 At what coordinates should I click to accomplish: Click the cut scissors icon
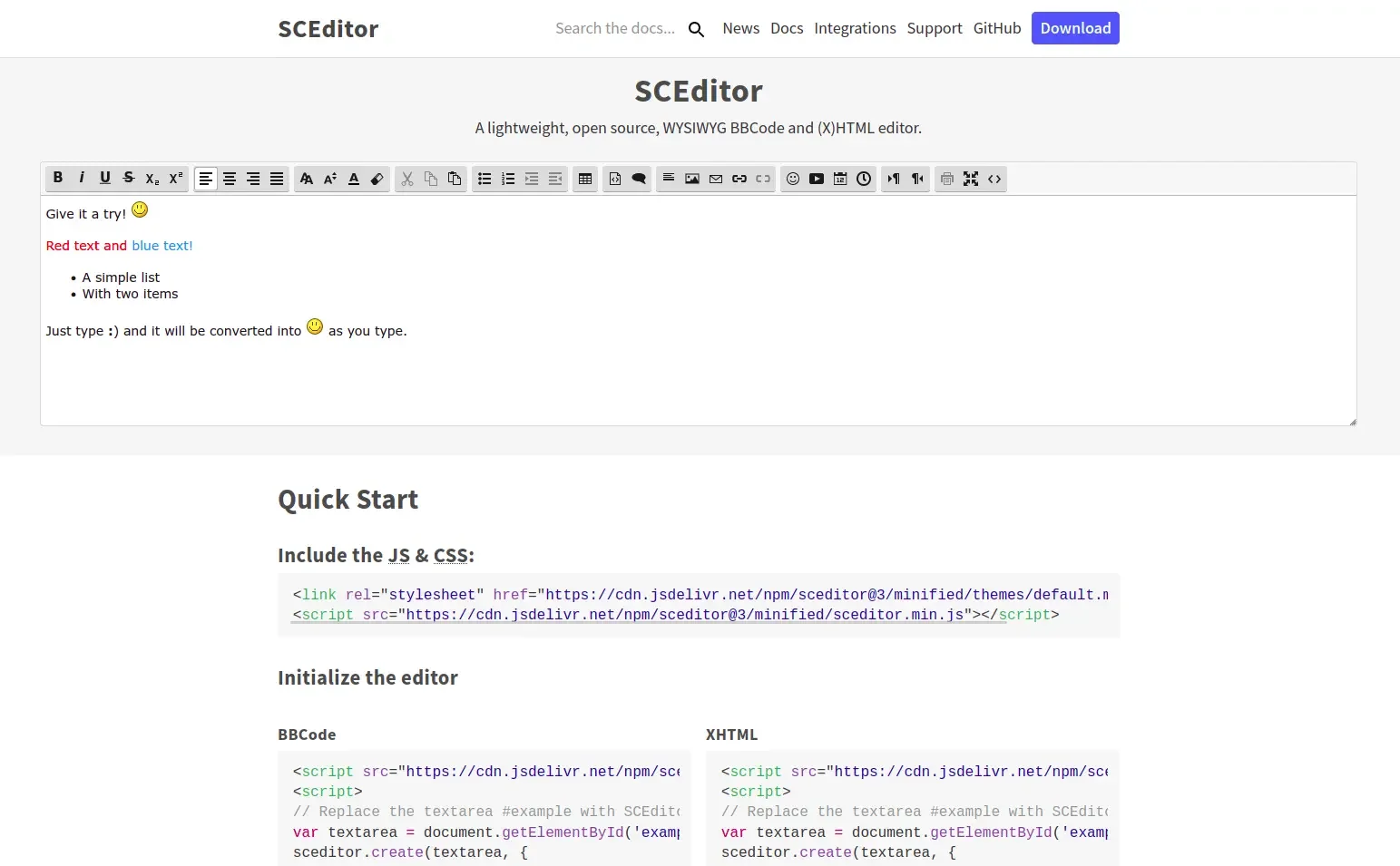407,179
